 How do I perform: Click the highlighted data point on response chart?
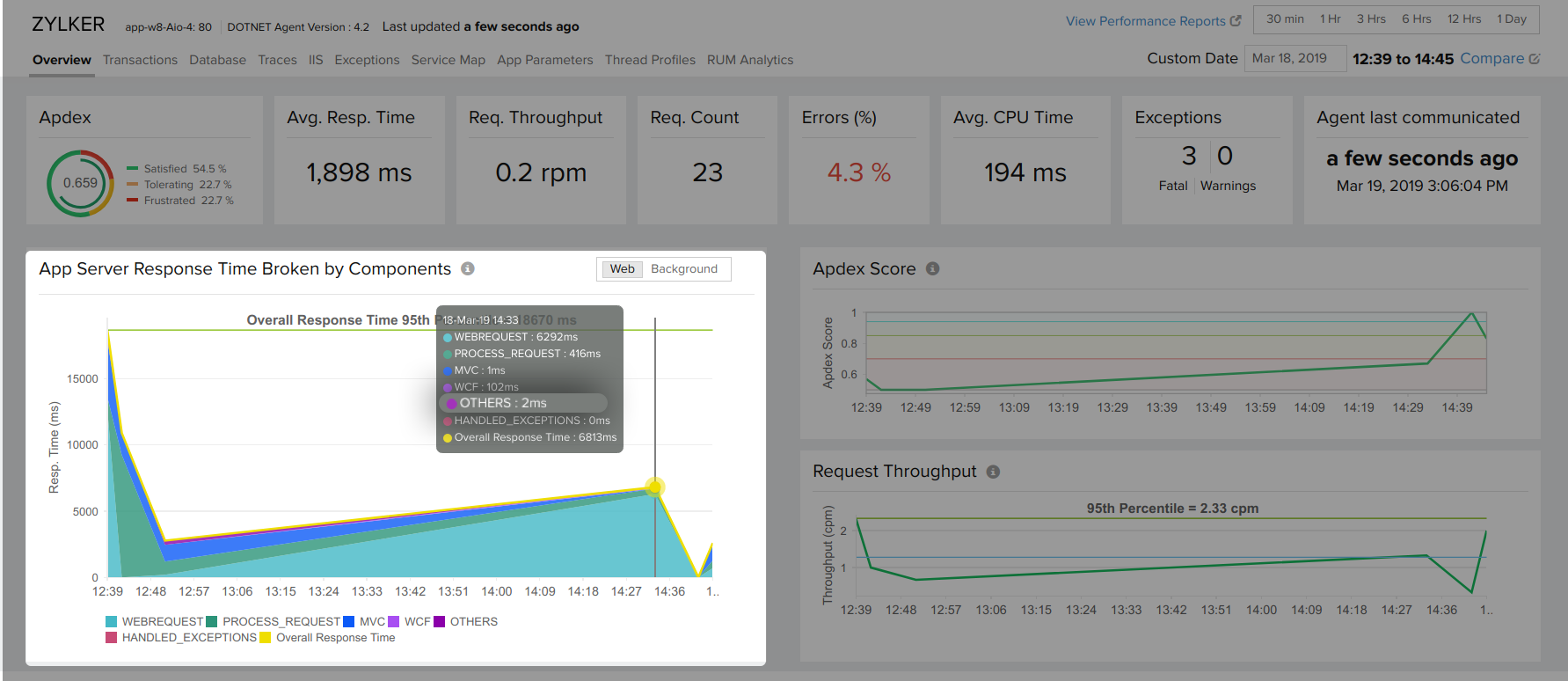(654, 487)
